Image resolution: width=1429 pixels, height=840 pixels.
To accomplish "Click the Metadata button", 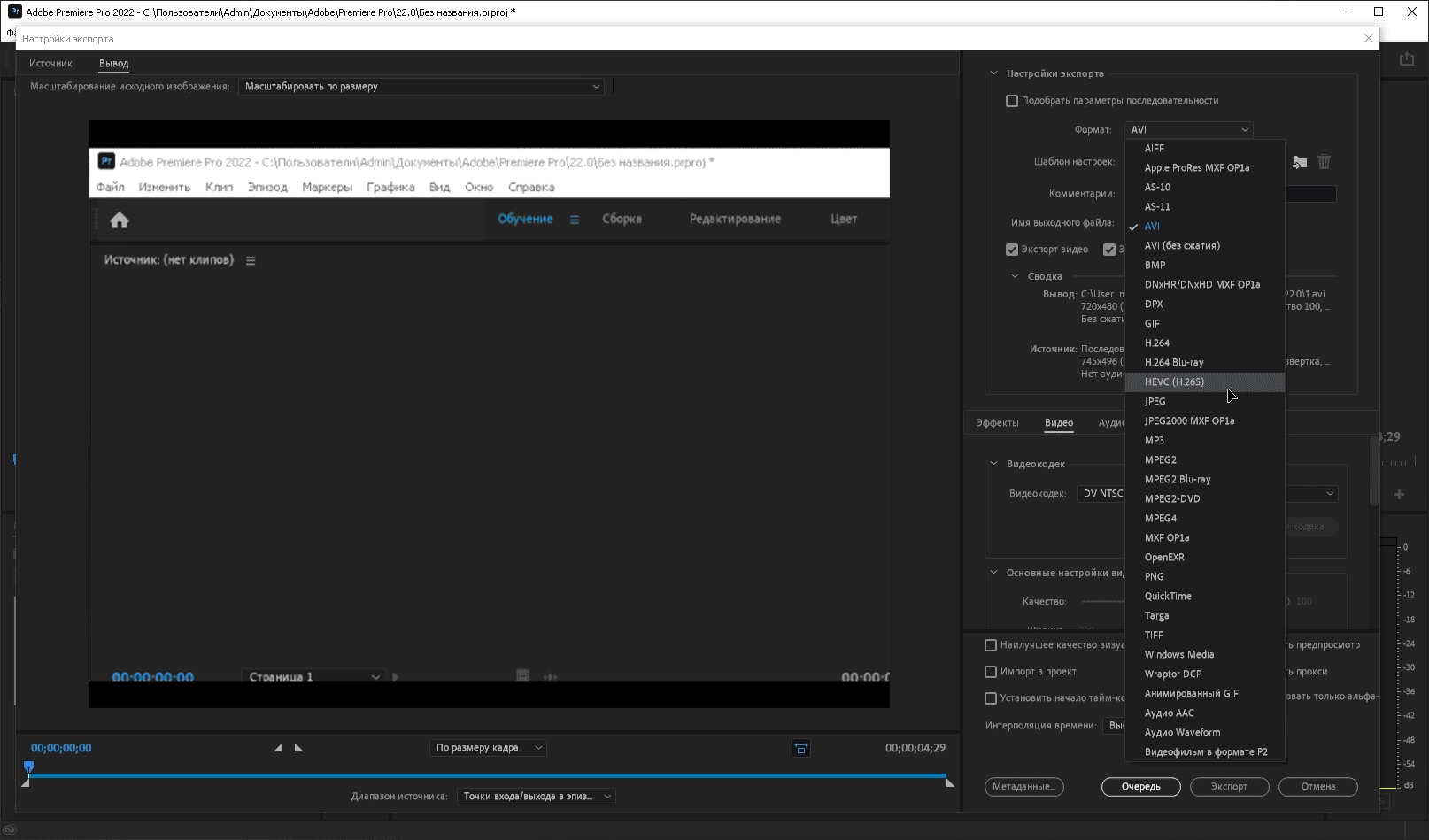I will 1023,787.
